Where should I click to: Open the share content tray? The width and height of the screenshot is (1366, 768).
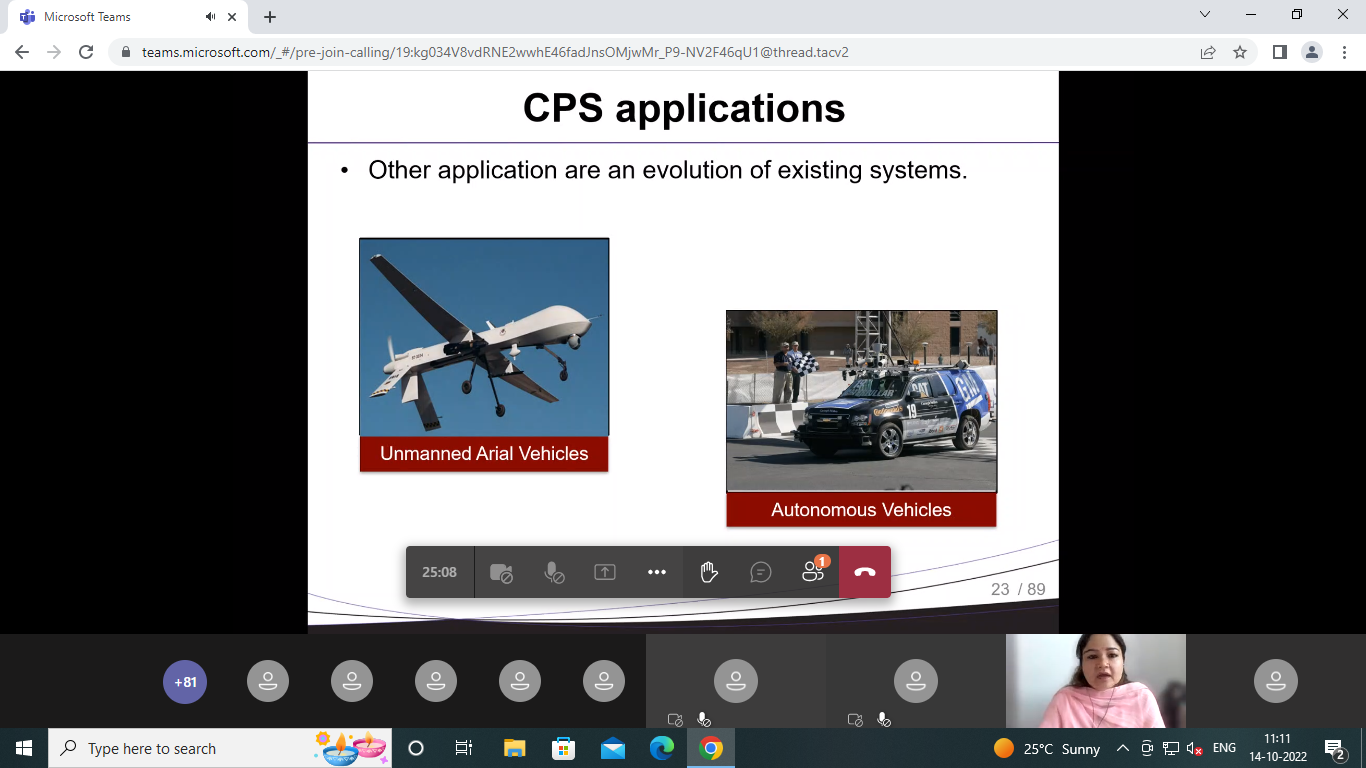click(605, 572)
